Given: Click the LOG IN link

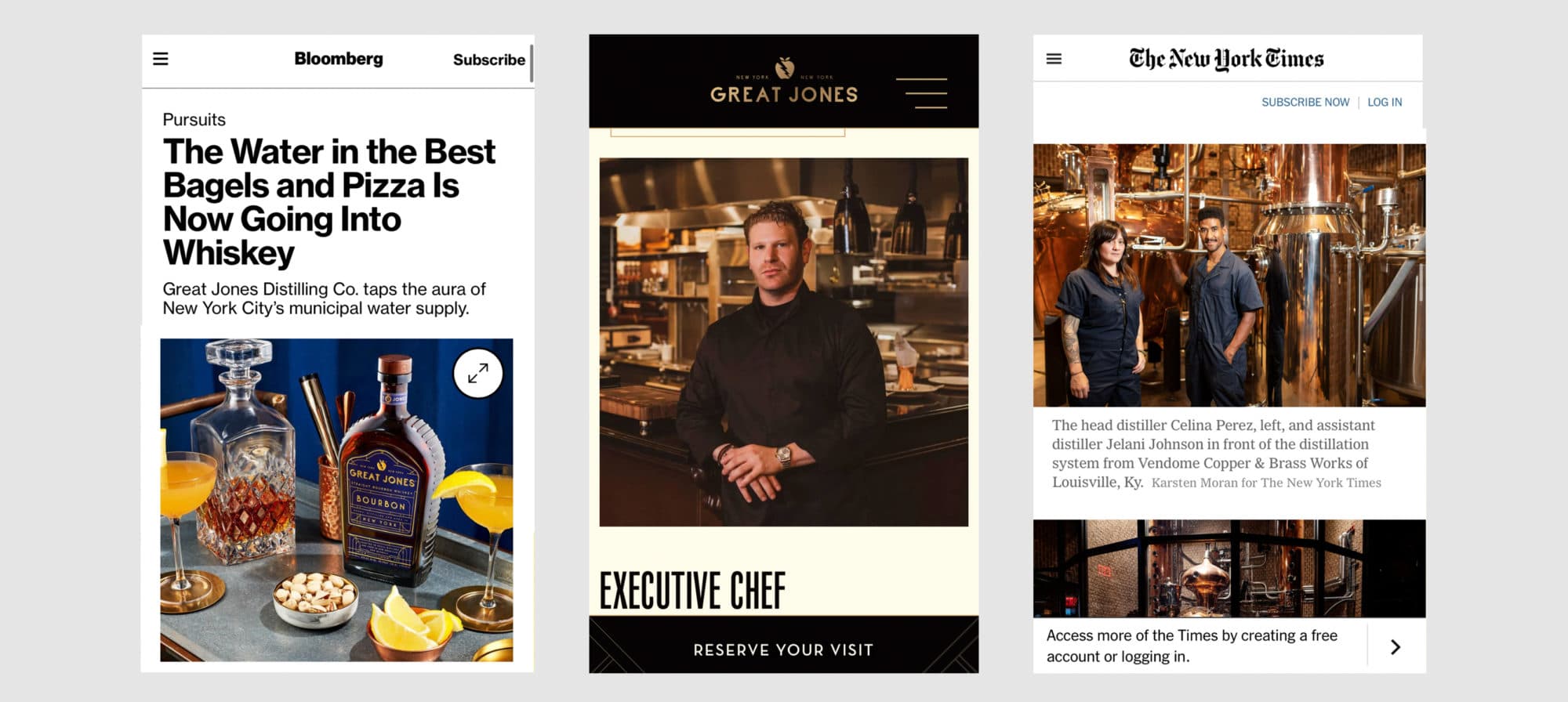Looking at the screenshot, I should (1385, 102).
